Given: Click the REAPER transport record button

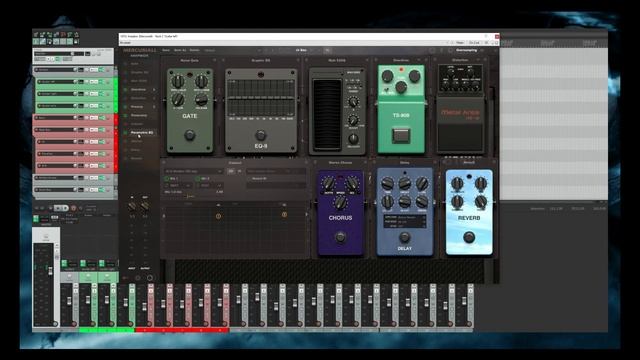Looking at the screenshot, I should tap(73, 208).
